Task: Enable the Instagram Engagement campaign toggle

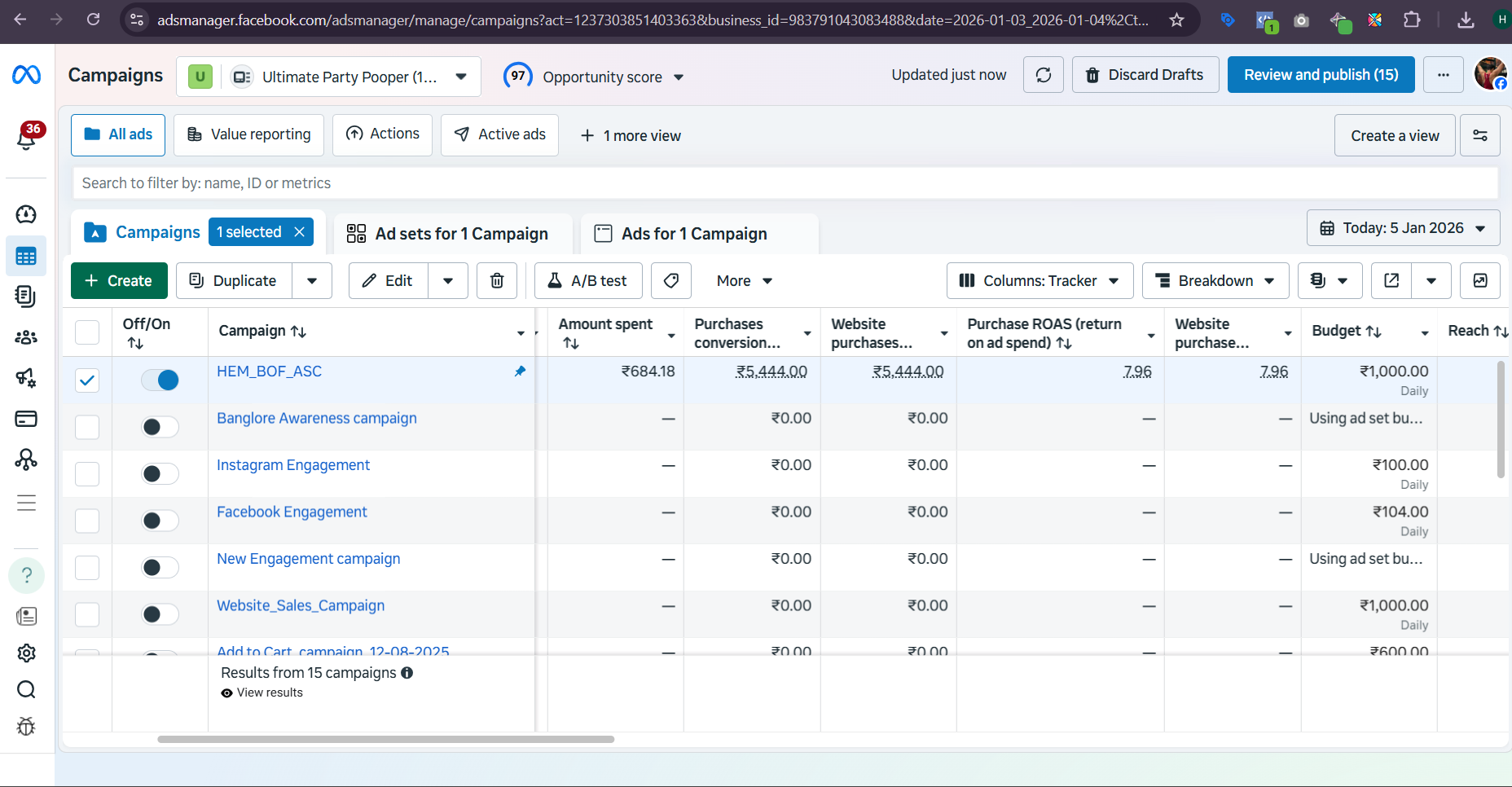Action: tap(160, 474)
